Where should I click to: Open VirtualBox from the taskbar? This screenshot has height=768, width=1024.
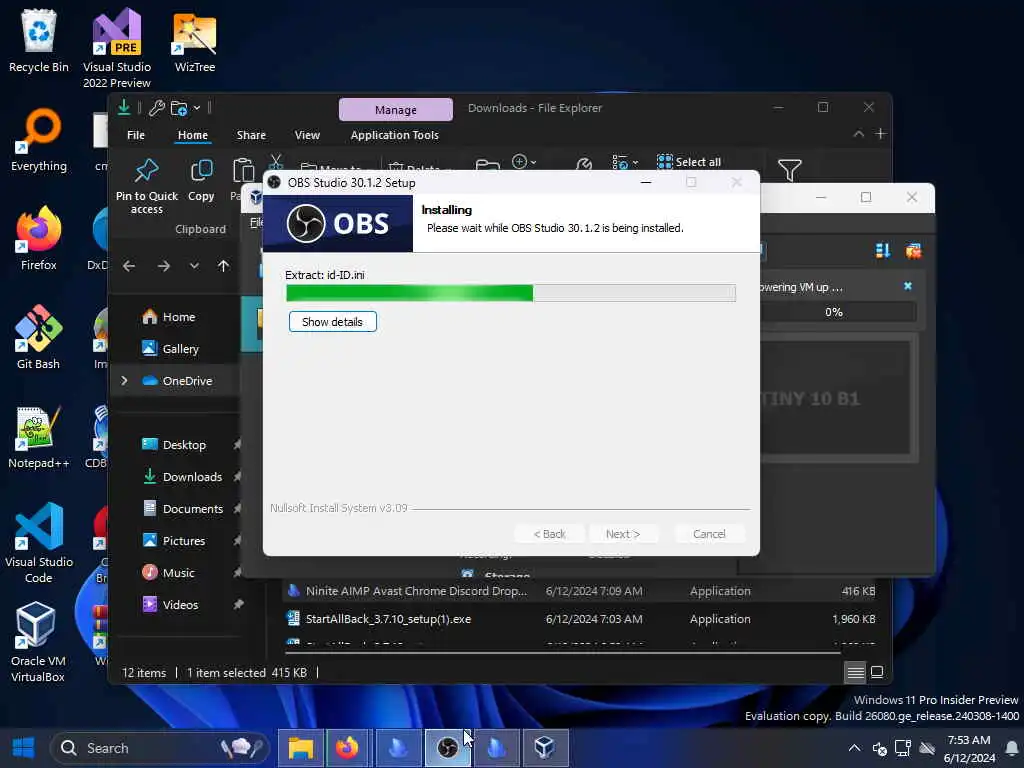[x=545, y=748]
